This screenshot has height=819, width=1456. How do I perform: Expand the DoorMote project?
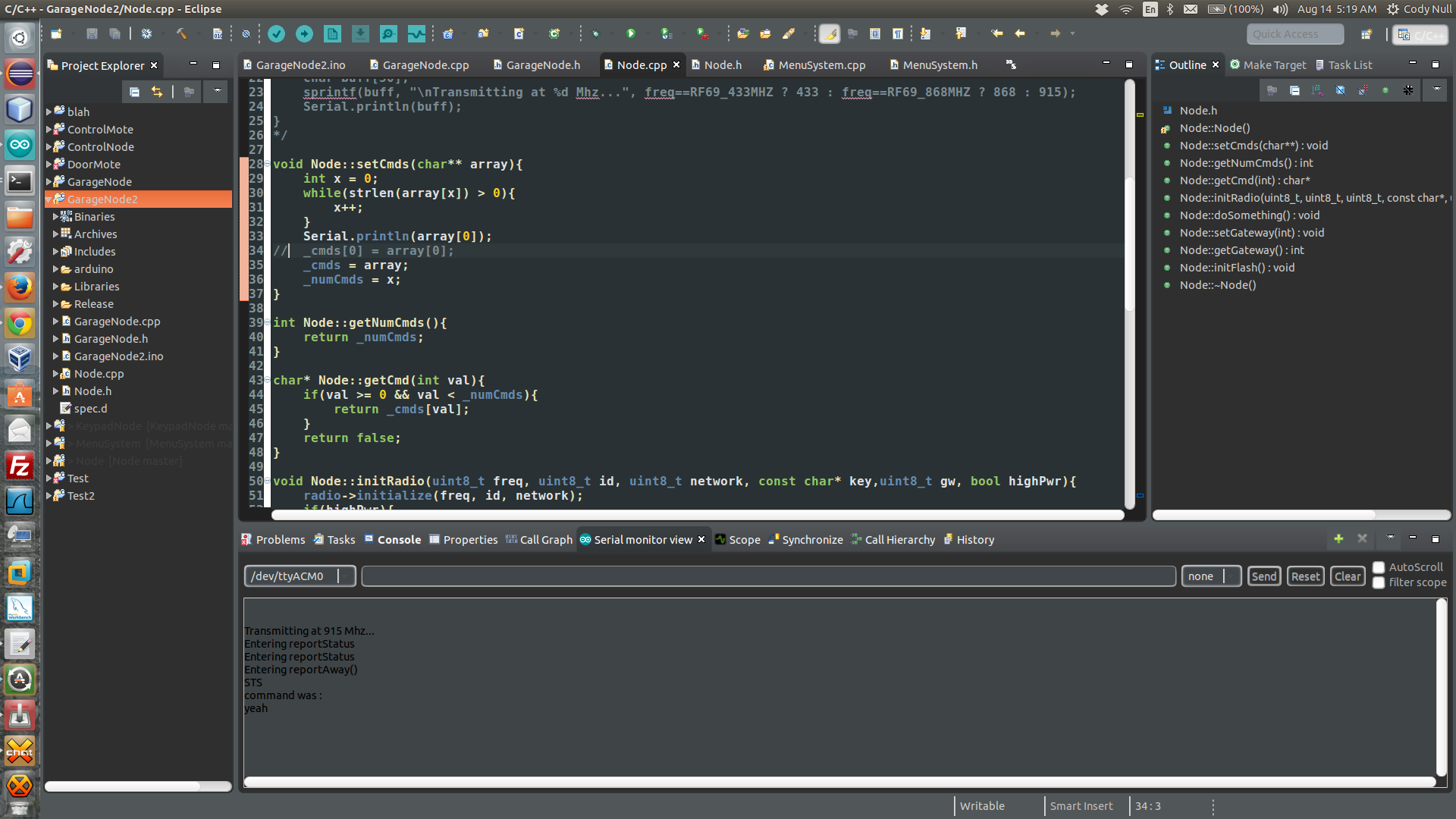pos(49,164)
